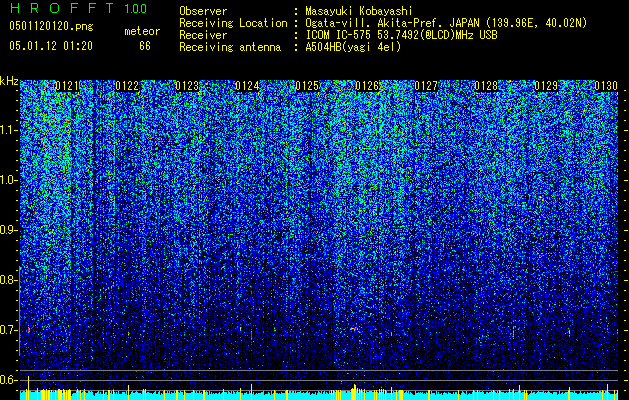Click the 0.9 frequency axis label
The height and width of the screenshot is (400, 629).
tap(9, 230)
